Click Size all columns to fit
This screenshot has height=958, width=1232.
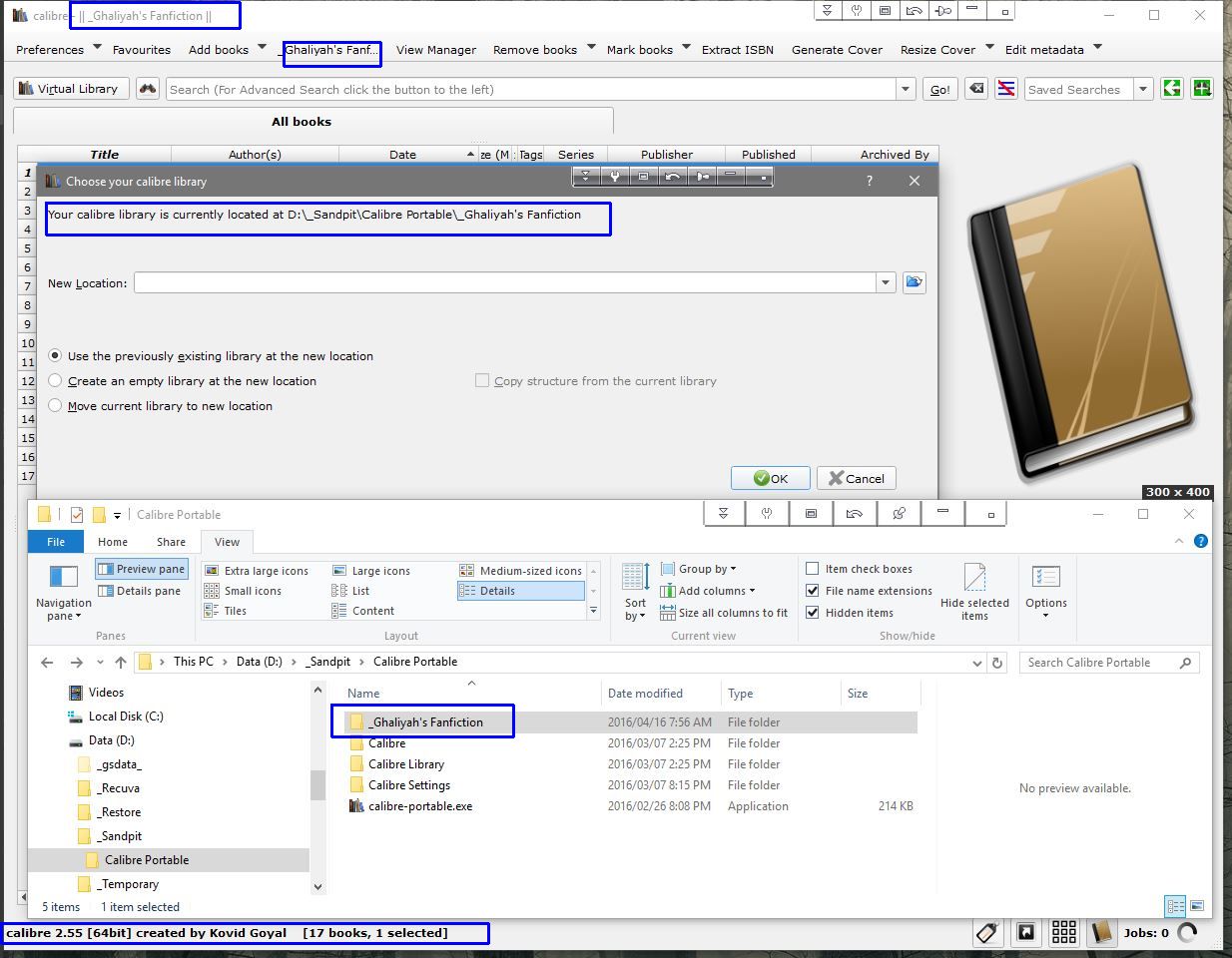pos(724,613)
